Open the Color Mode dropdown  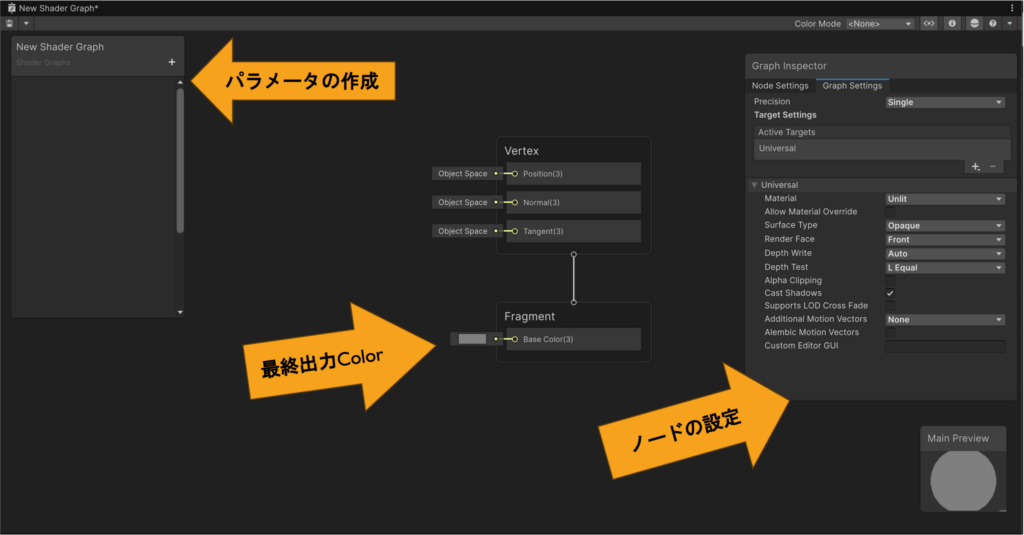(880, 23)
